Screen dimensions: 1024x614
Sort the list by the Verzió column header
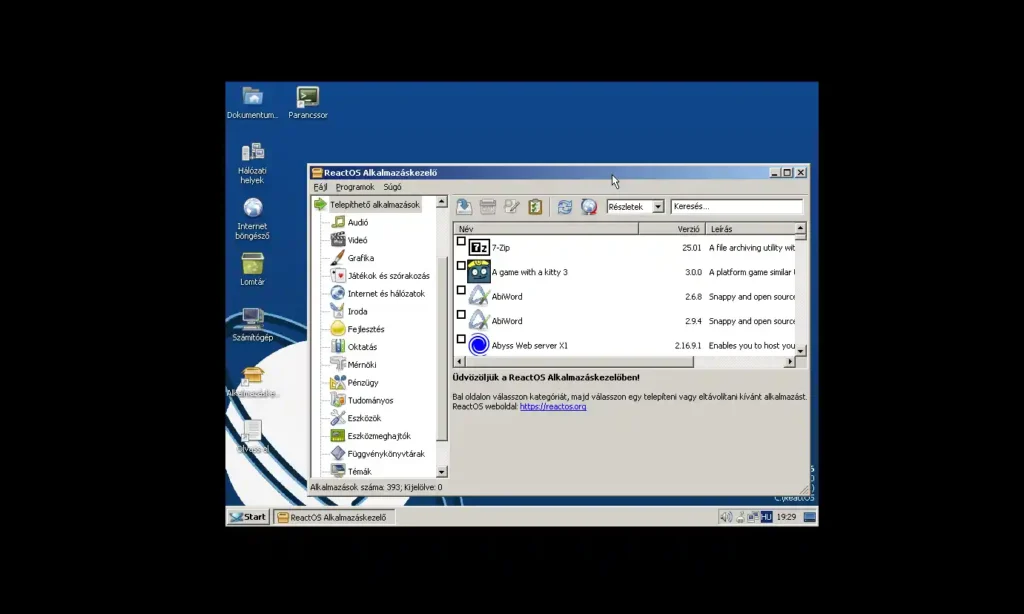click(x=672, y=229)
